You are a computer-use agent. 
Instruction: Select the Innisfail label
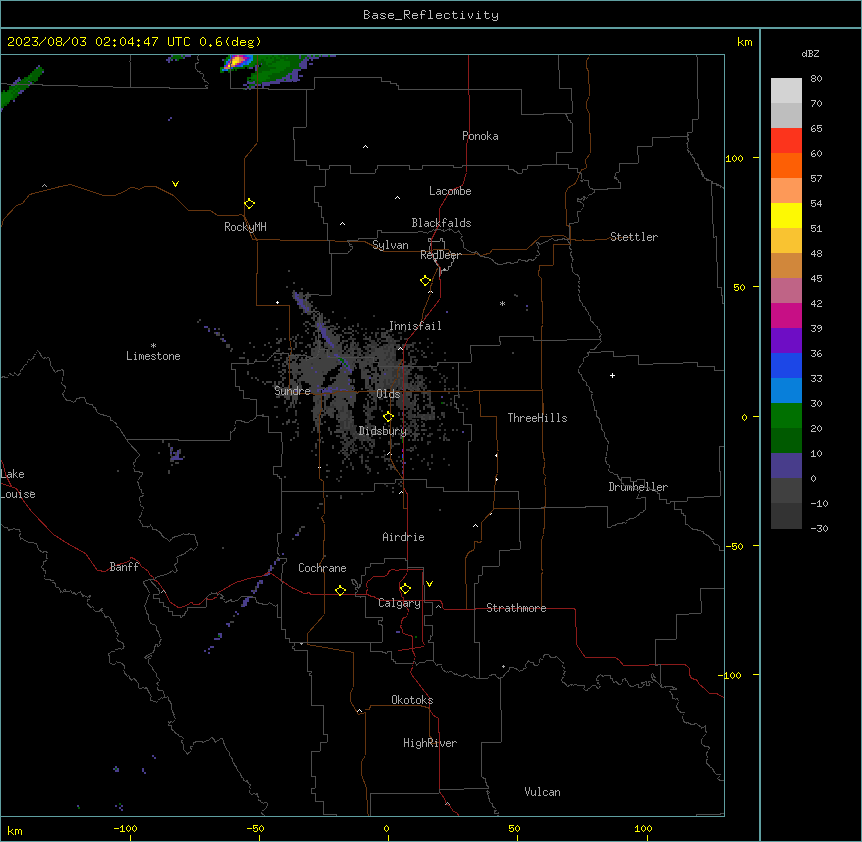point(415,326)
